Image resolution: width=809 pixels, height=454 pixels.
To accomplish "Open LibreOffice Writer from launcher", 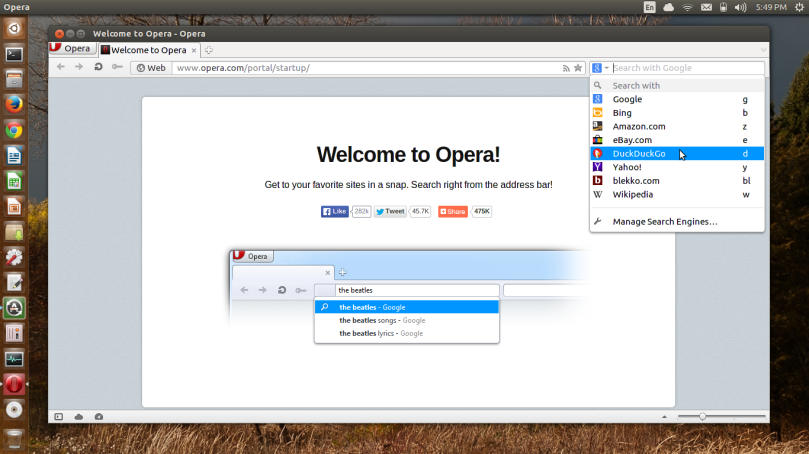I will coord(14,156).
